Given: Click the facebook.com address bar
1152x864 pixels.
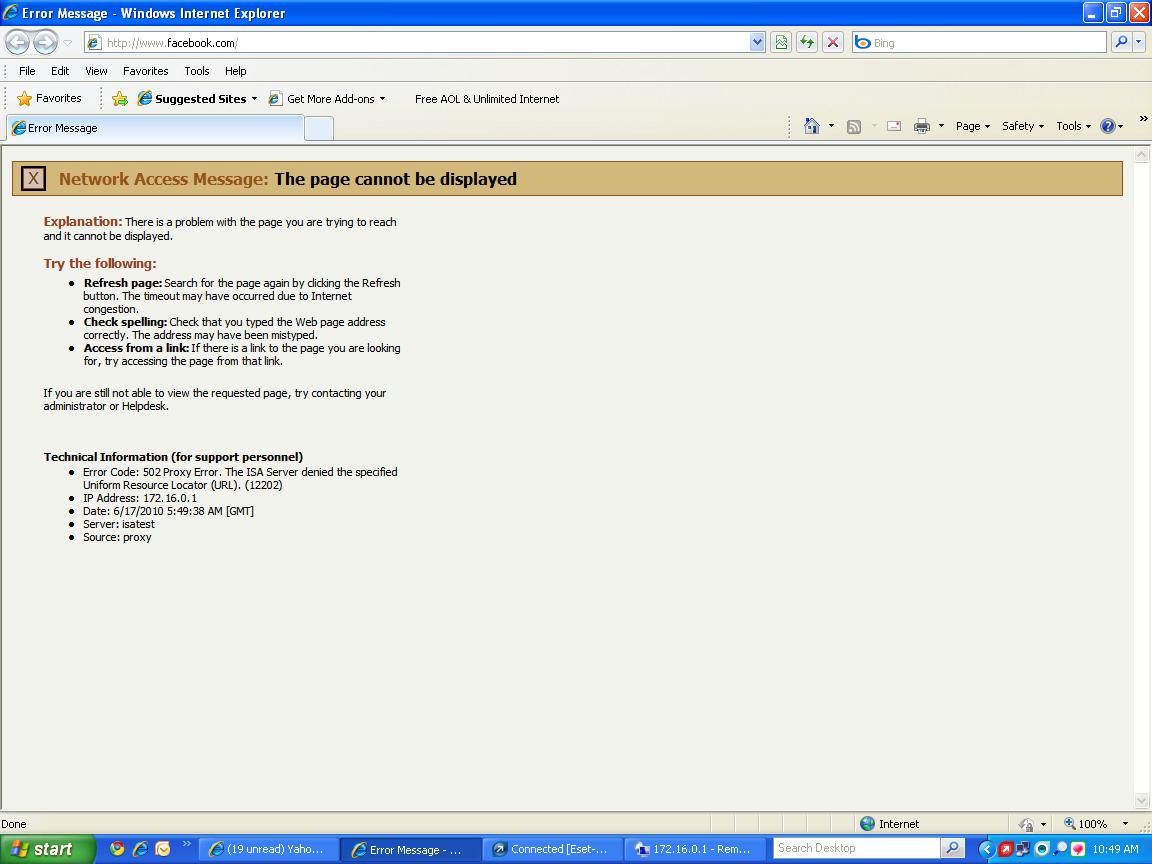Looking at the screenshot, I should [x=419, y=43].
